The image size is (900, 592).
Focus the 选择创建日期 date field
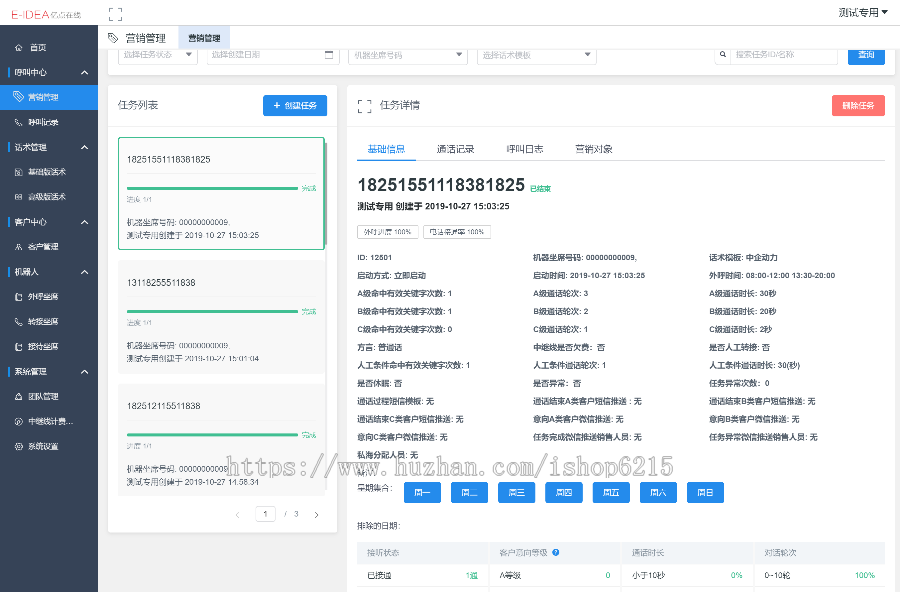[273, 55]
